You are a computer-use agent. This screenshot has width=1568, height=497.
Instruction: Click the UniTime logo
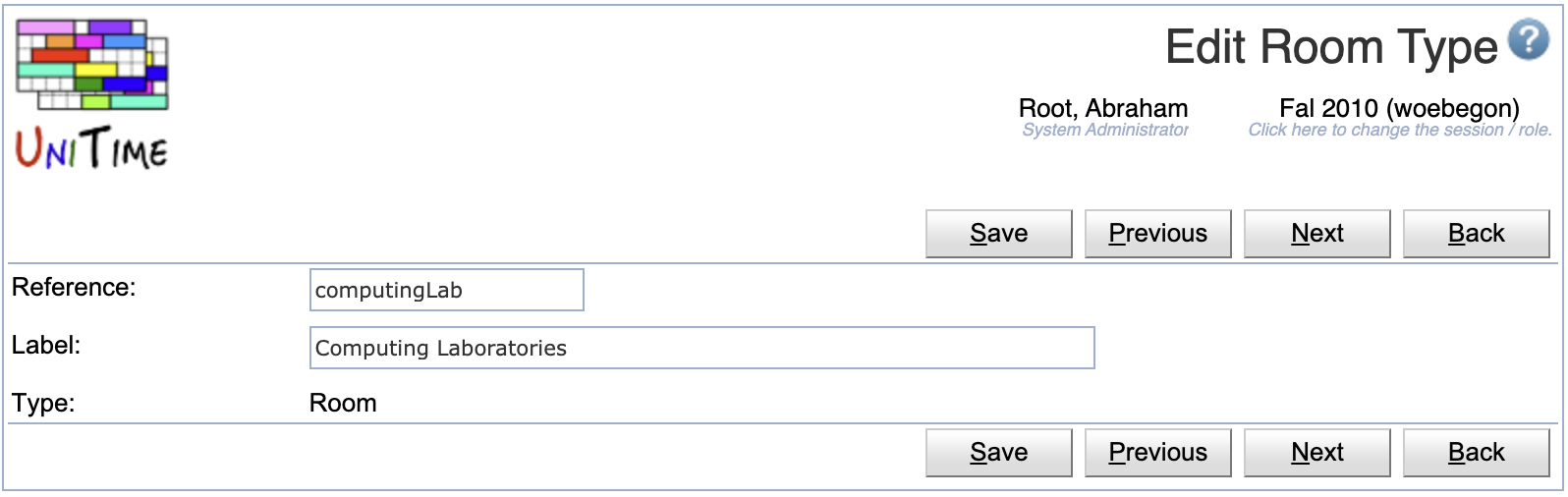coord(92,94)
